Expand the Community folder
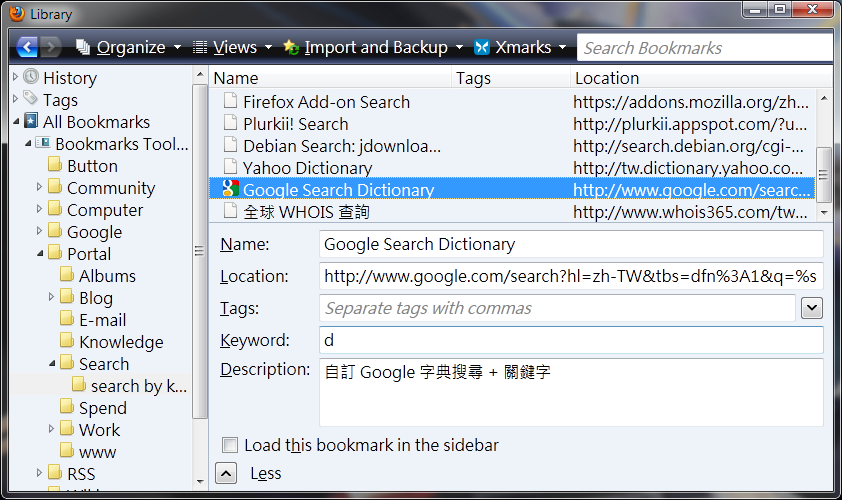The image size is (842, 500). click(x=39, y=187)
